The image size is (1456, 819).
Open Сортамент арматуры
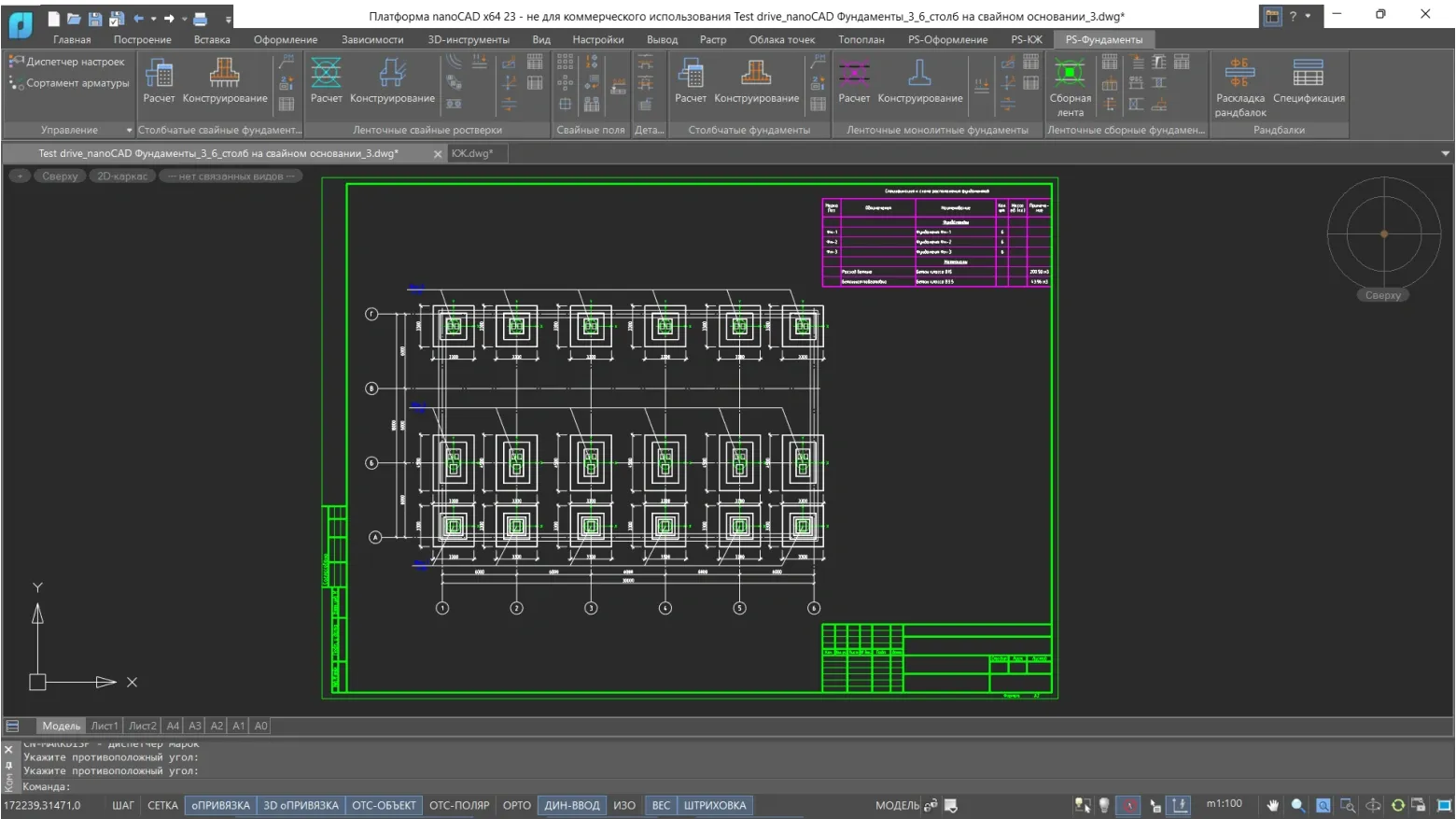point(70,83)
